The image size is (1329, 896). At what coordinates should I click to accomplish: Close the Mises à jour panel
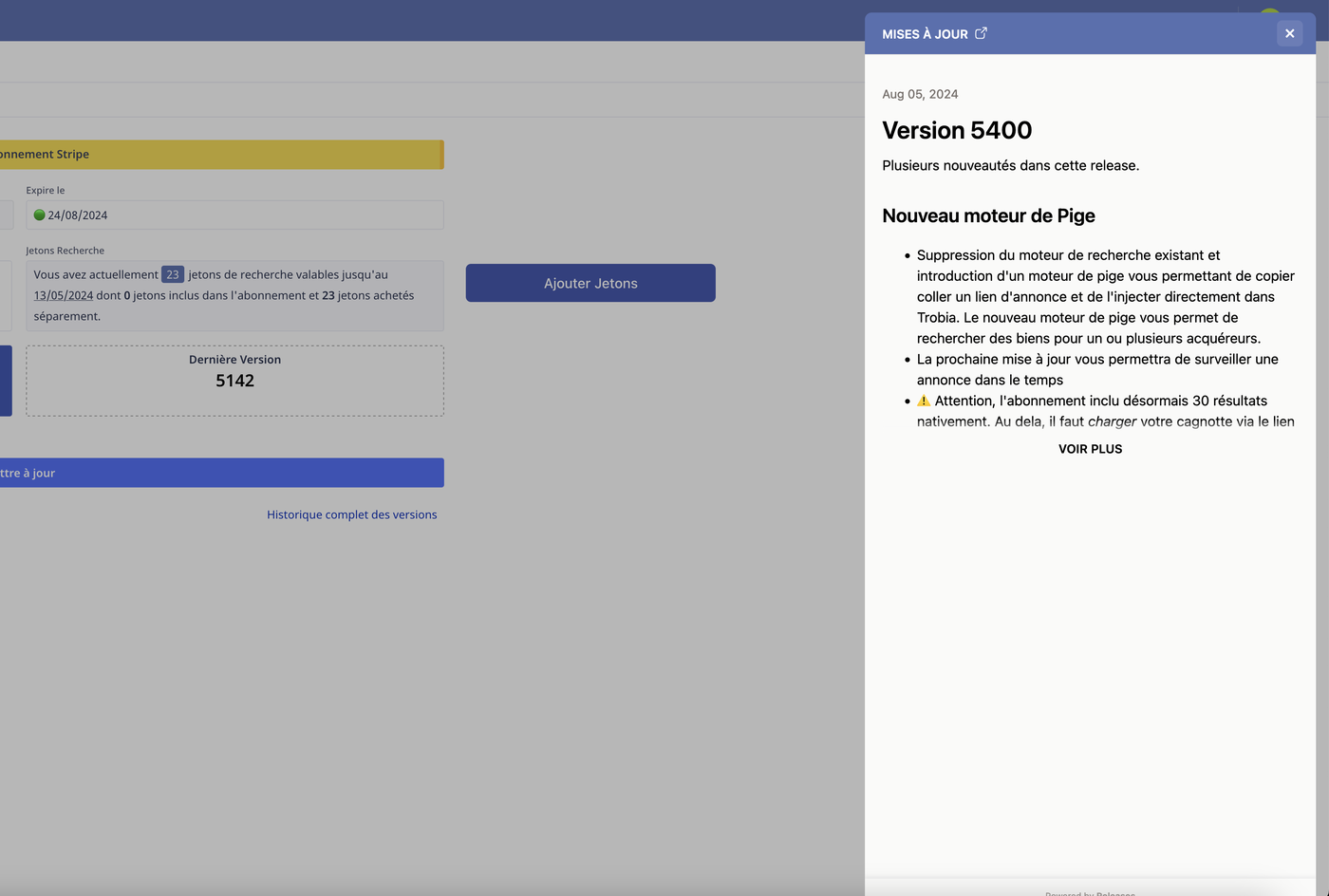pyautogui.click(x=1289, y=33)
